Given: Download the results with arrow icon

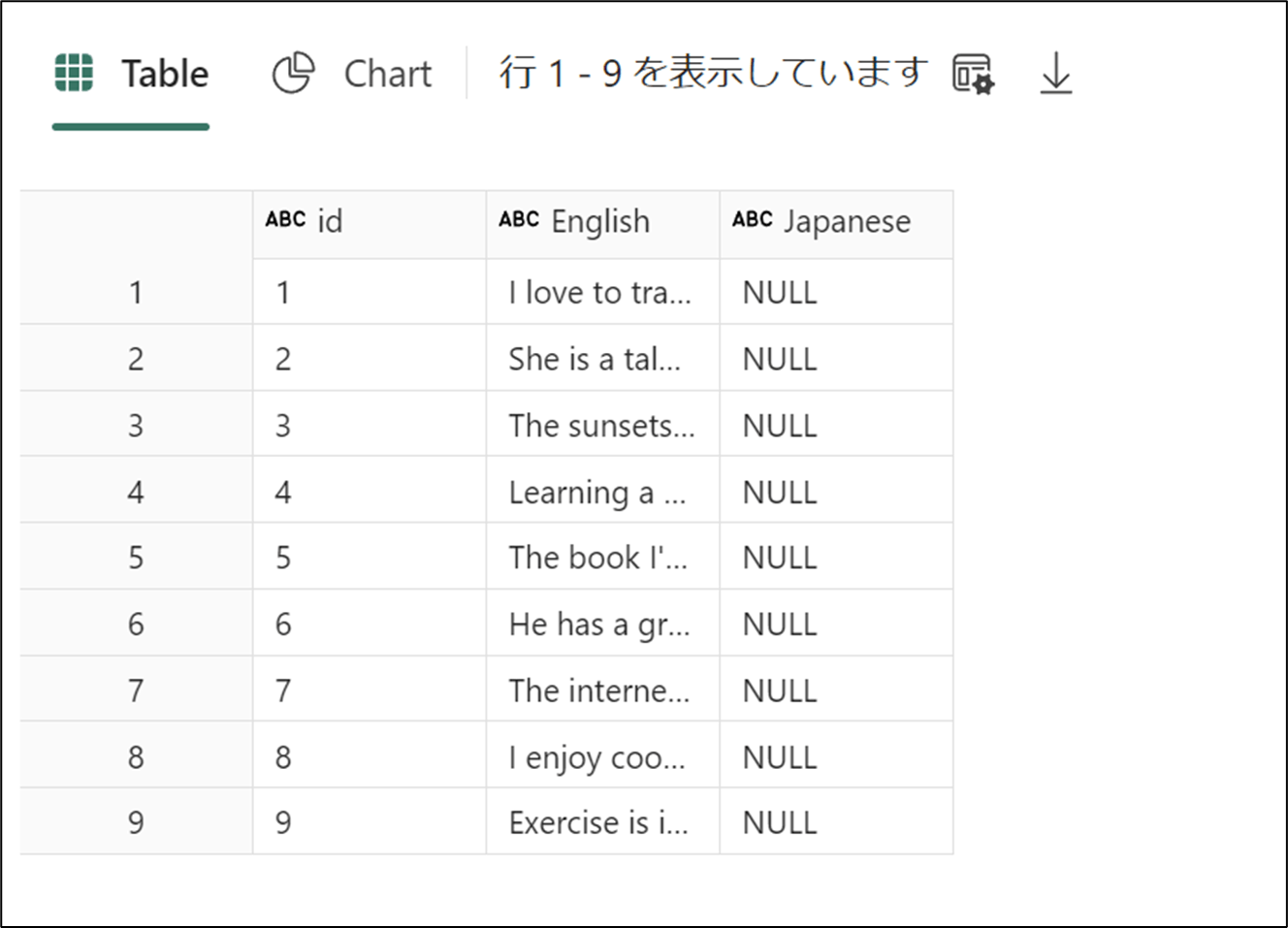Looking at the screenshot, I should [x=1055, y=74].
